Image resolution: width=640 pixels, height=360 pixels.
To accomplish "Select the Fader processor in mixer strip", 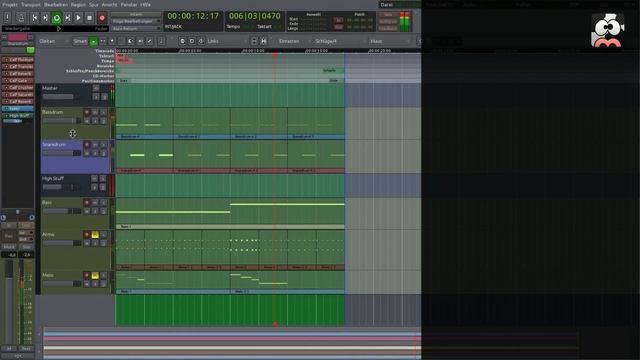I will pos(18,109).
